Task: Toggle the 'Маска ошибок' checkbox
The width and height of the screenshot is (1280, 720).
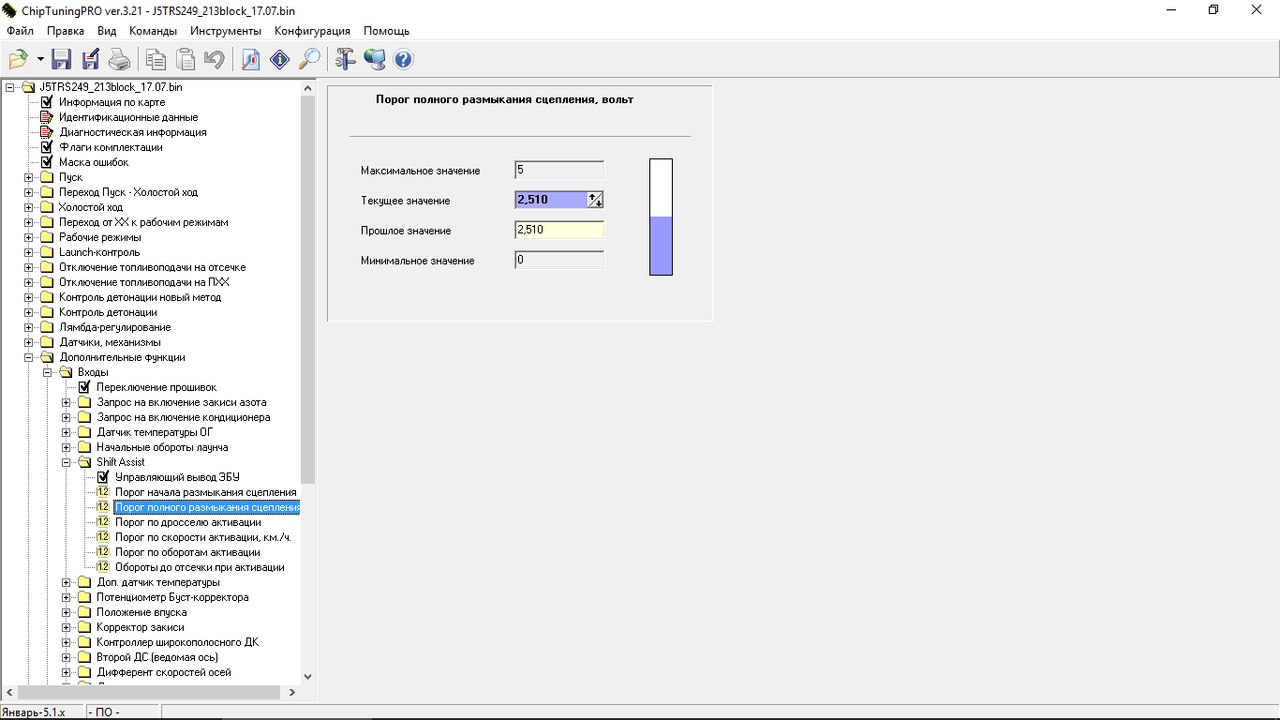Action: pyautogui.click(x=46, y=162)
